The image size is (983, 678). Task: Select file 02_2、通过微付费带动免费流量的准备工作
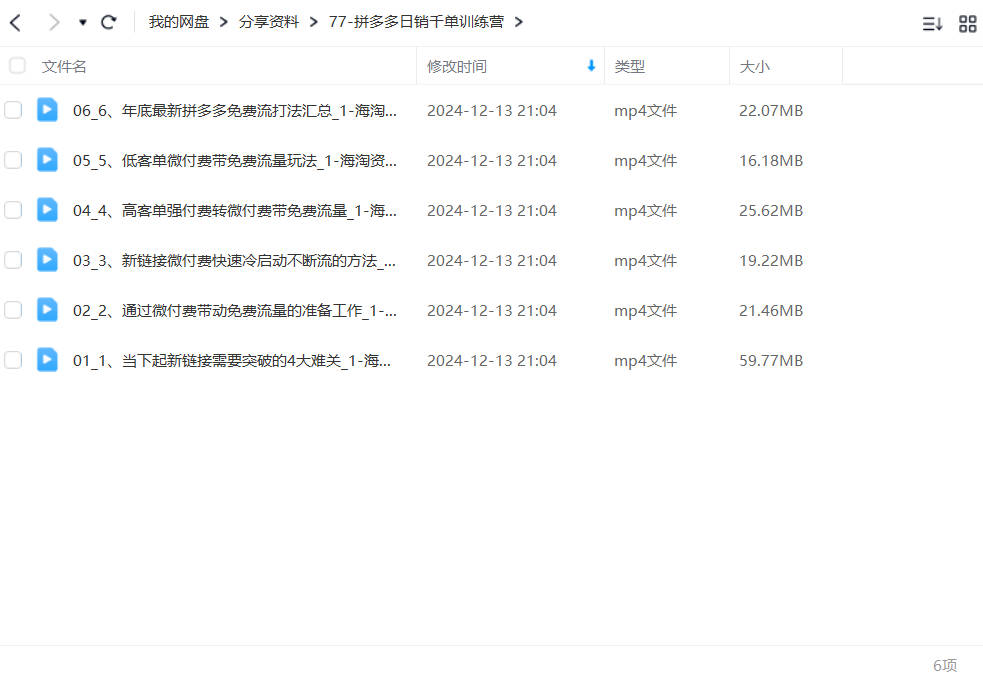click(x=235, y=311)
